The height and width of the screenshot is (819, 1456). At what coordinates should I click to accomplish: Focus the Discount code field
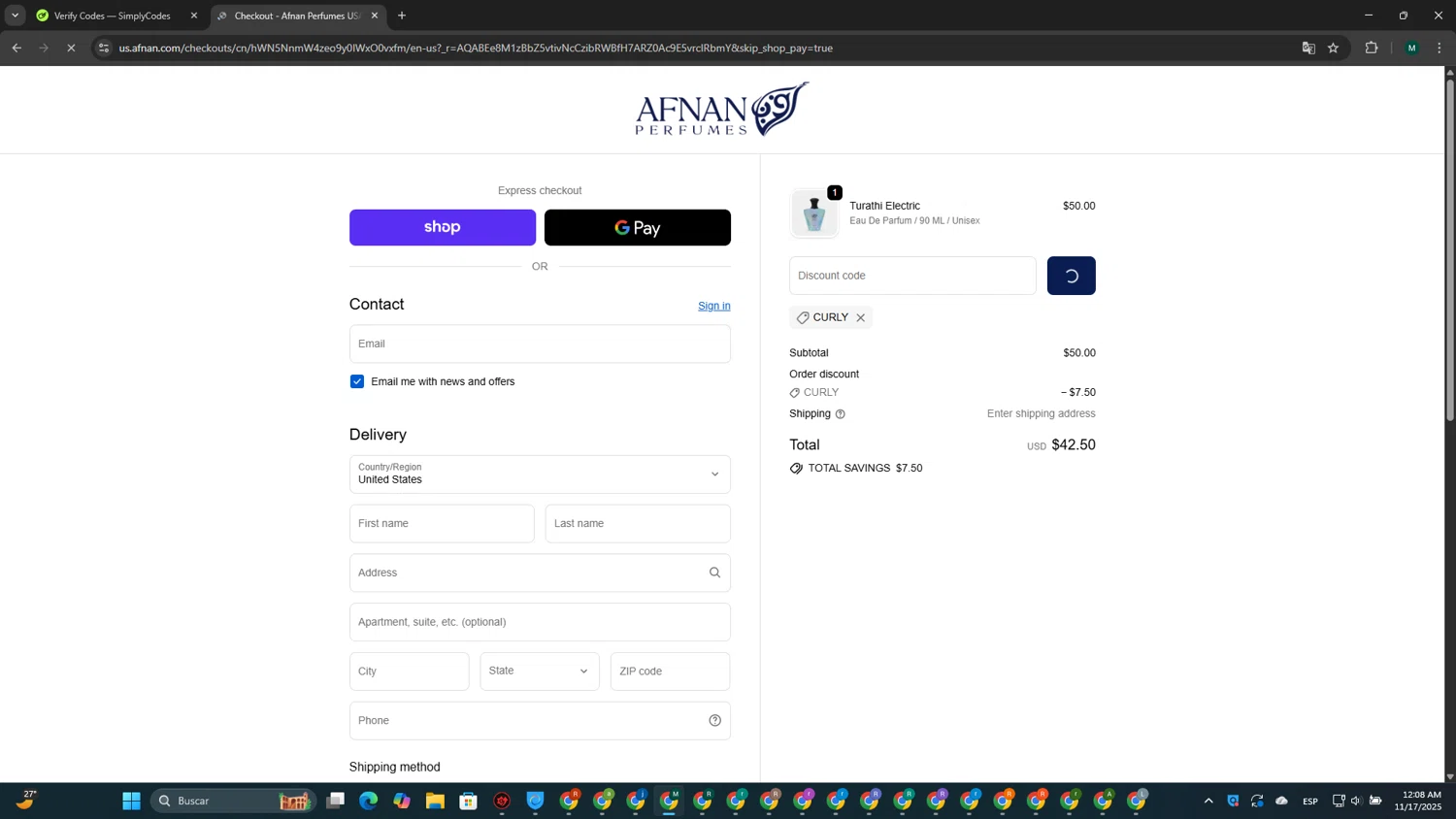click(912, 276)
